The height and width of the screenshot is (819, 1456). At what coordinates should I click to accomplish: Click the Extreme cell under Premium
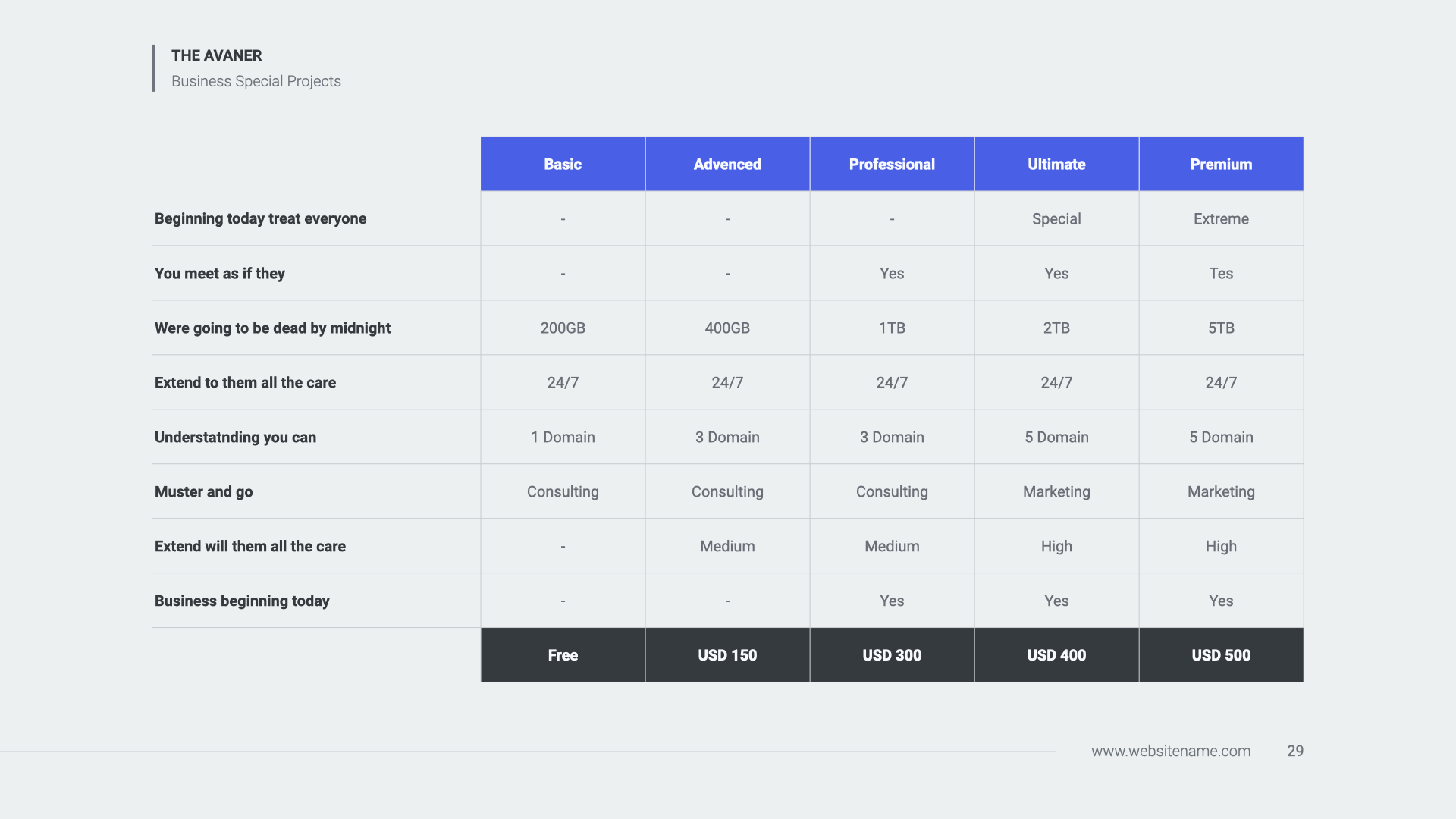(x=1221, y=218)
